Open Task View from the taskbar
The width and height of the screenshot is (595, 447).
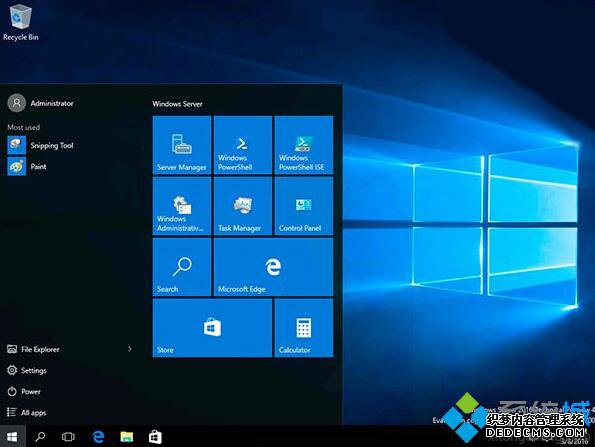(68, 437)
